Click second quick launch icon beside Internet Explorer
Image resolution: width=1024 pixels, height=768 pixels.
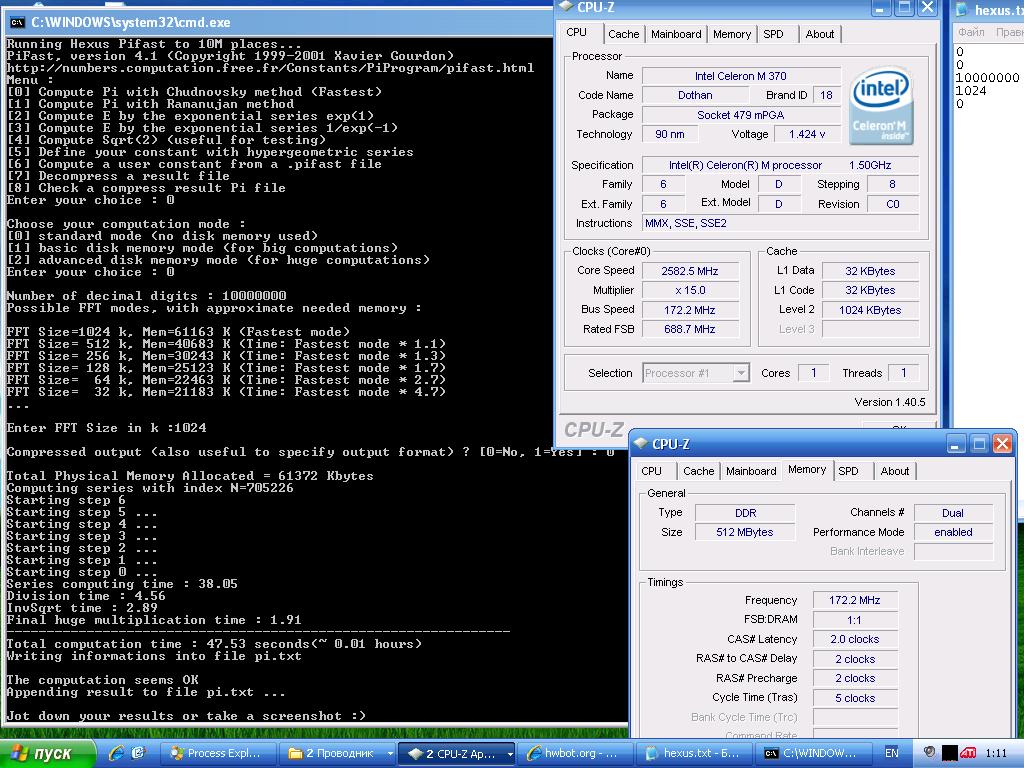coord(138,753)
